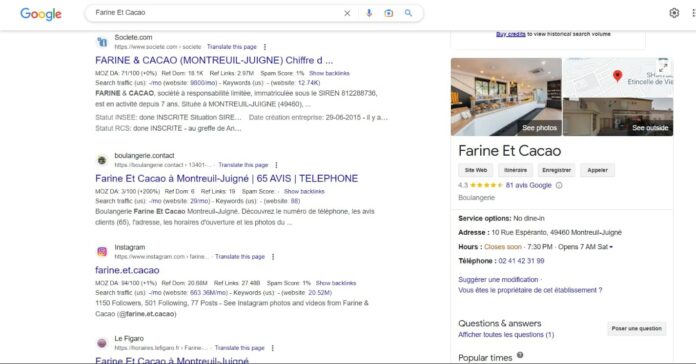Click the Enregistrer button
The height and width of the screenshot is (364, 696).
[x=556, y=170]
